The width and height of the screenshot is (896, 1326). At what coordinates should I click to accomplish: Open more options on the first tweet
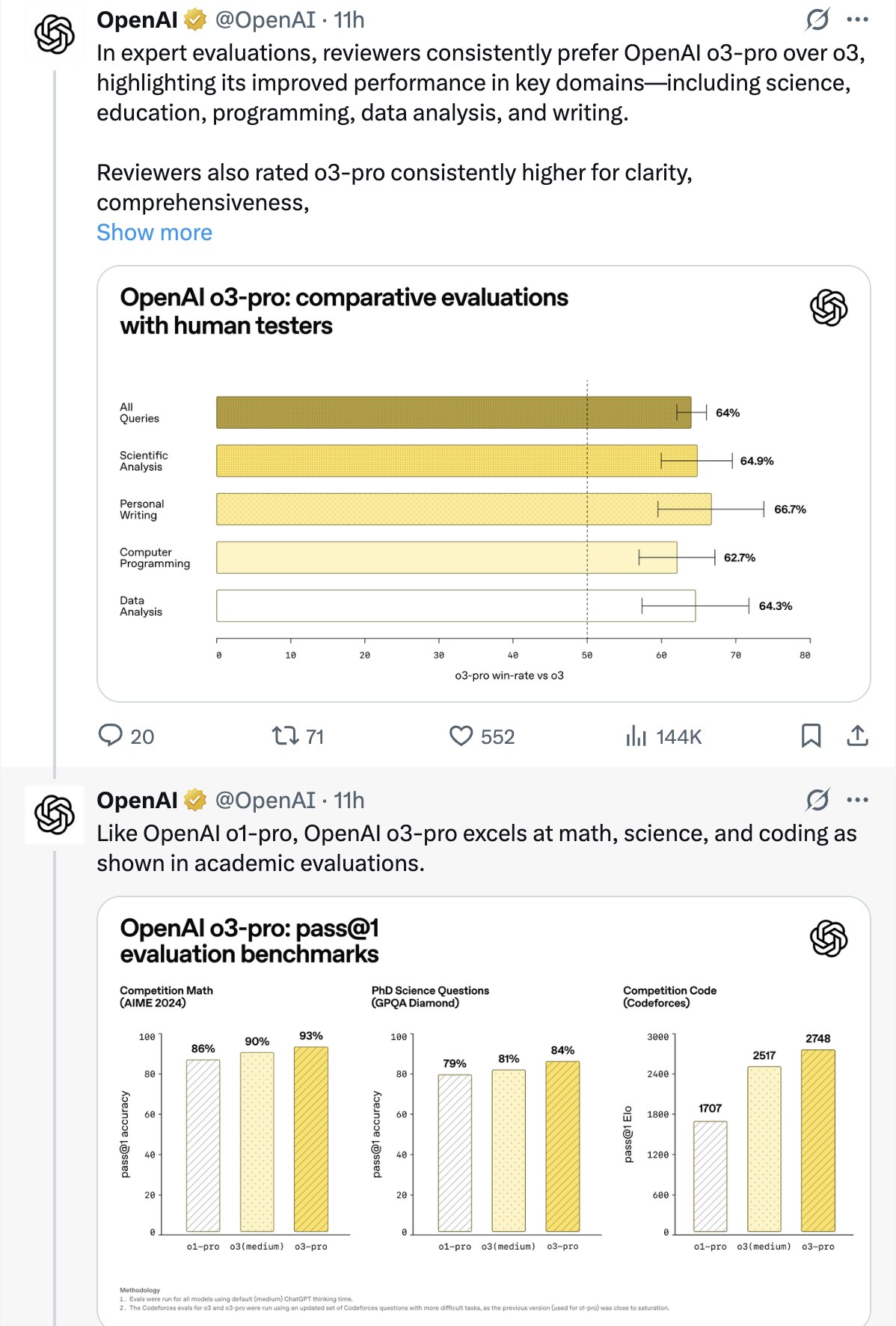click(x=857, y=19)
